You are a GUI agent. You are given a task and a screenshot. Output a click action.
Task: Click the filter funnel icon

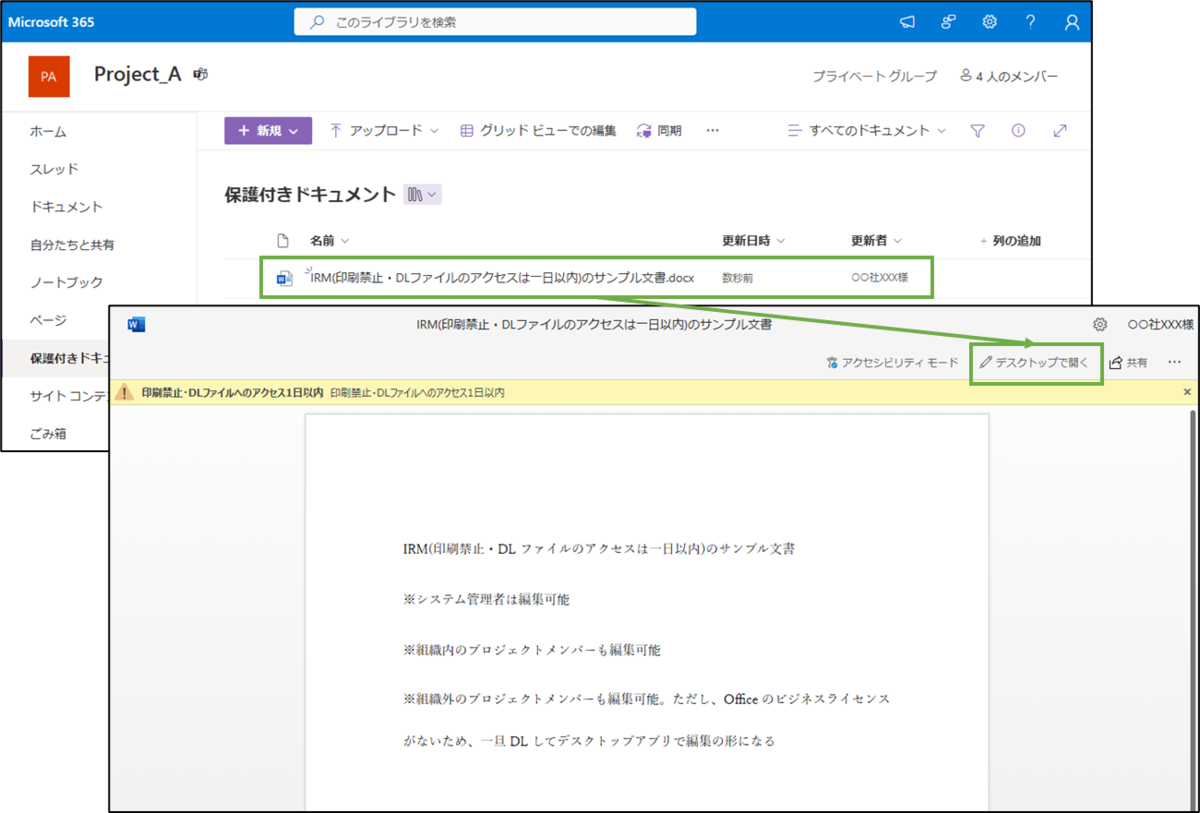tap(978, 130)
